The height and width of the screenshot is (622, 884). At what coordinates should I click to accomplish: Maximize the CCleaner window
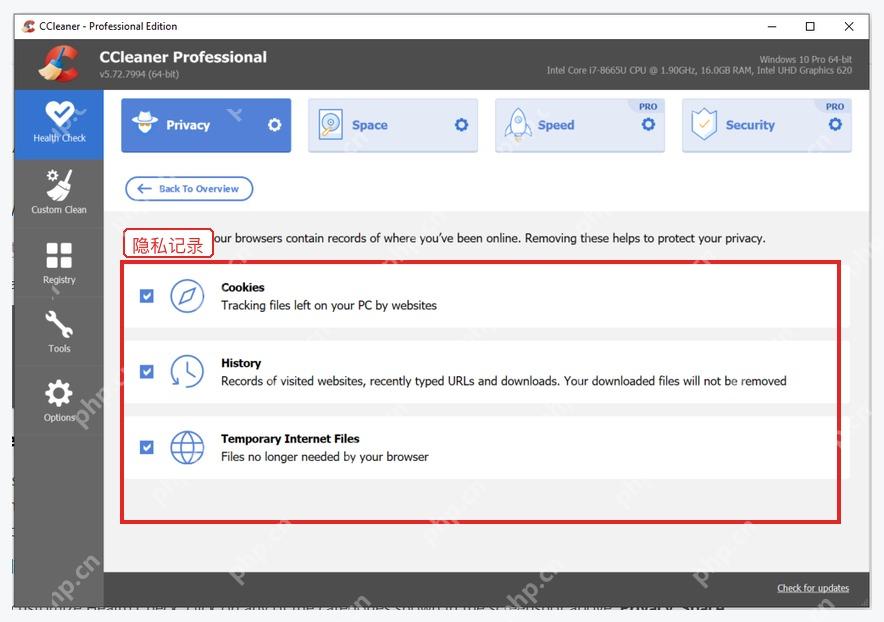[x=810, y=27]
